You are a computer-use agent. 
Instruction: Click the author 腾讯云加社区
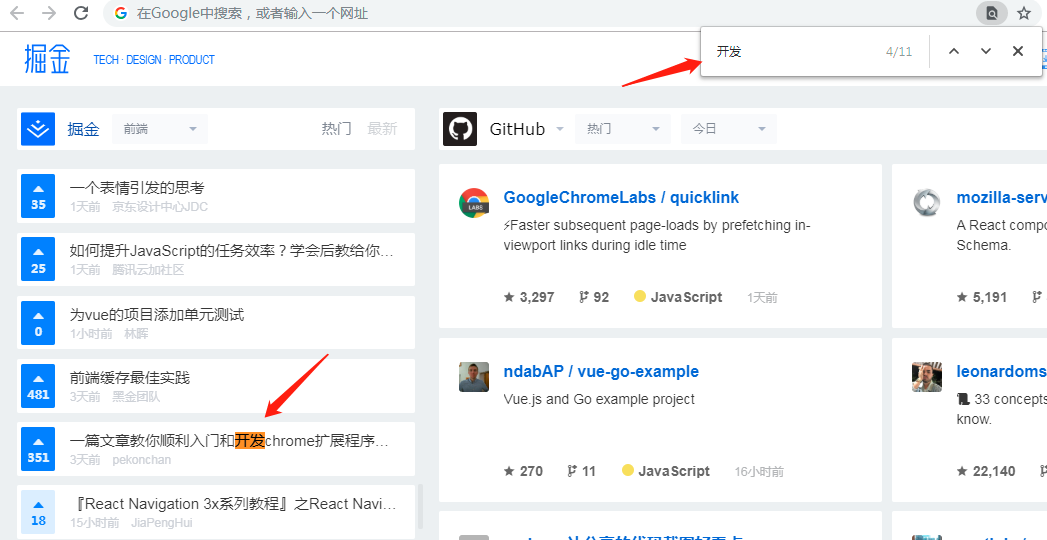(x=148, y=270)
